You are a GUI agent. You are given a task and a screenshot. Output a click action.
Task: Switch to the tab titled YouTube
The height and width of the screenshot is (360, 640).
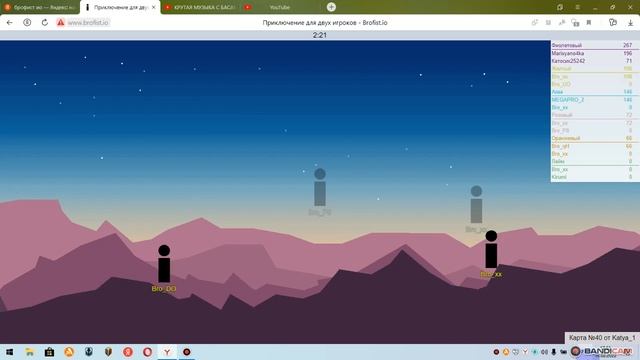(280, 7)
